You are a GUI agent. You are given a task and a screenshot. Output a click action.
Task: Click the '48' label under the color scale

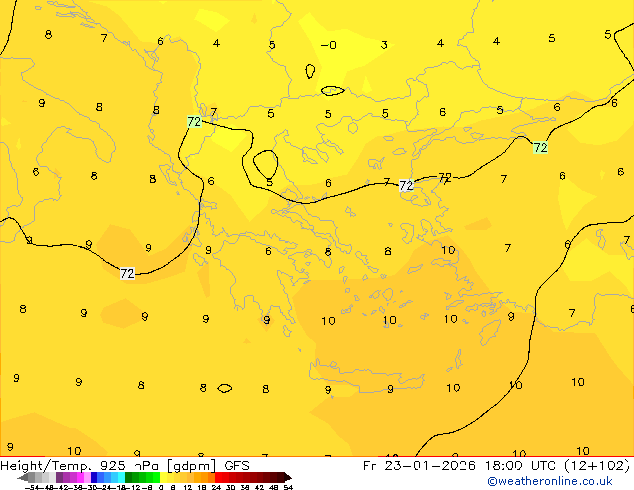[274, 487]
